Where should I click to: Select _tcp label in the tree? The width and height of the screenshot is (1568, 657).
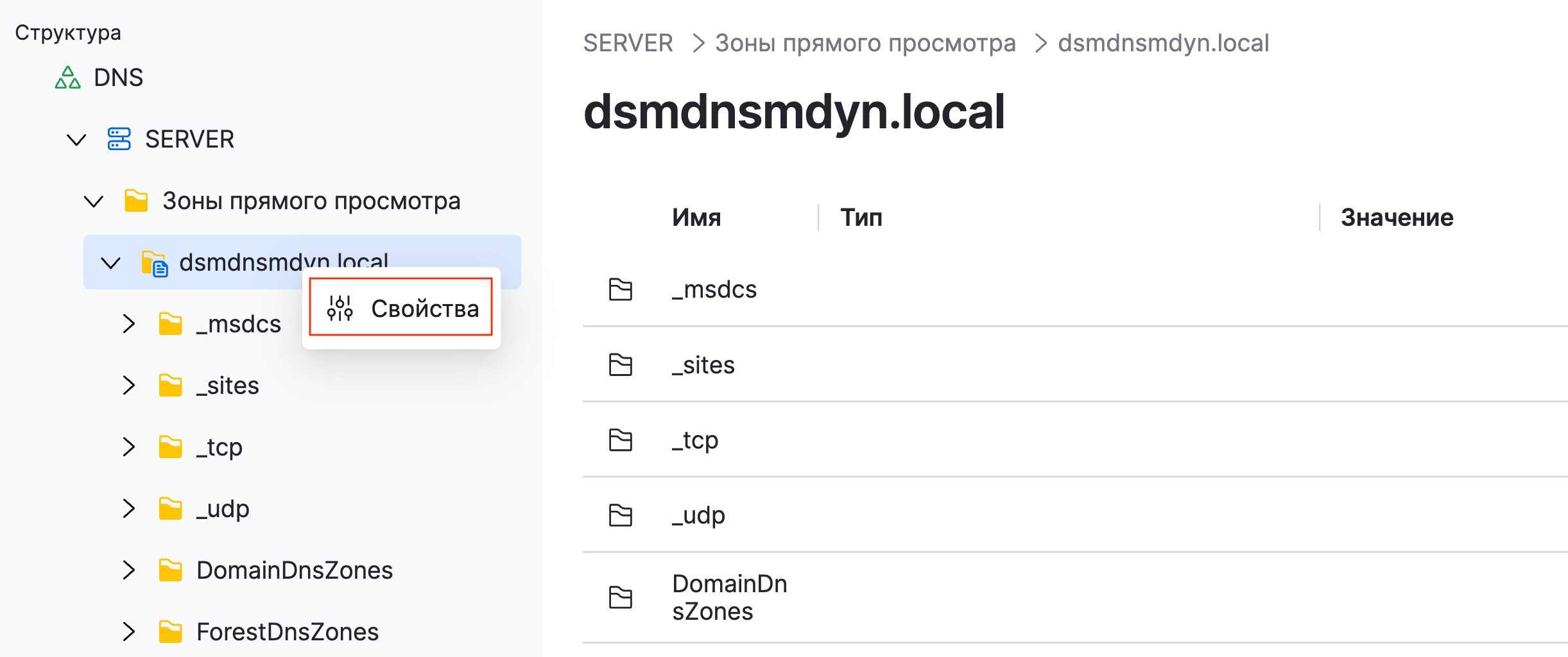[220, 448]
